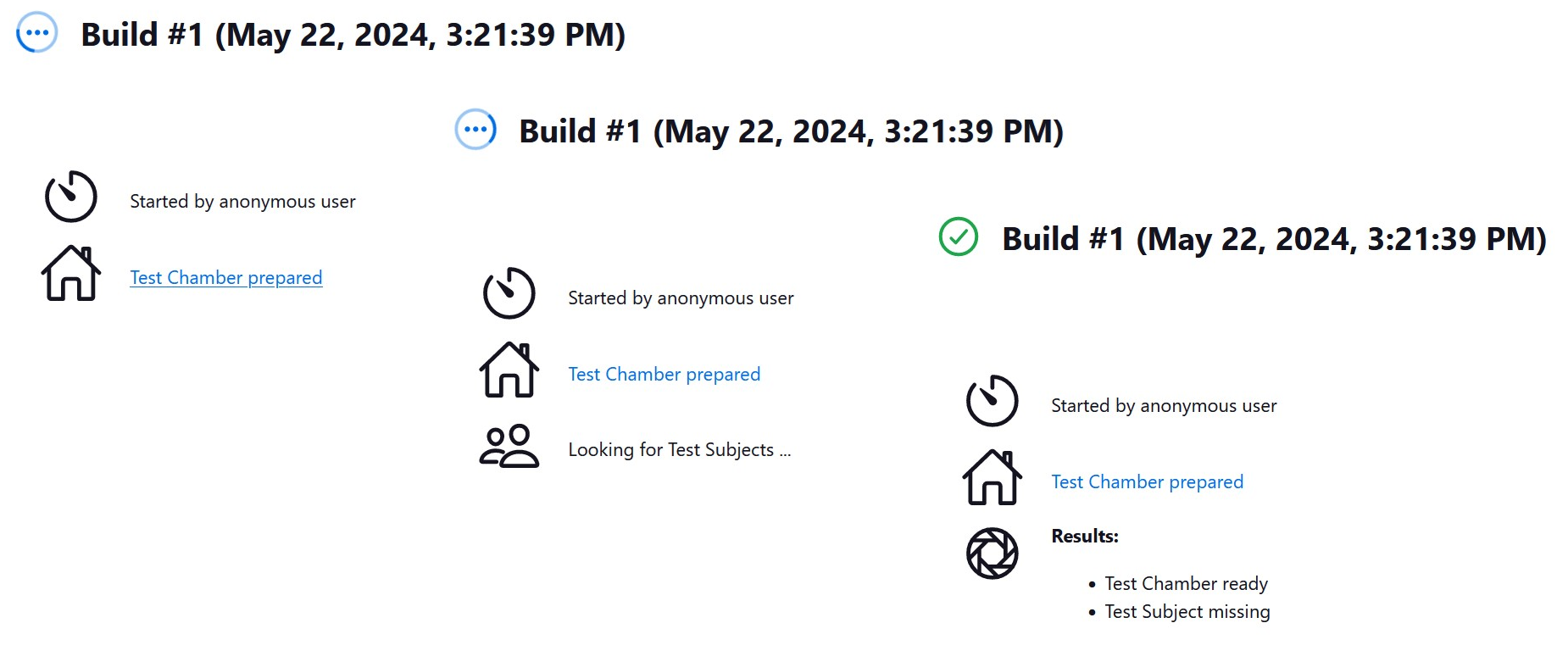Click the house icon above the people icon
Screen dimensions: 1568x662
[x=509, y=370]
